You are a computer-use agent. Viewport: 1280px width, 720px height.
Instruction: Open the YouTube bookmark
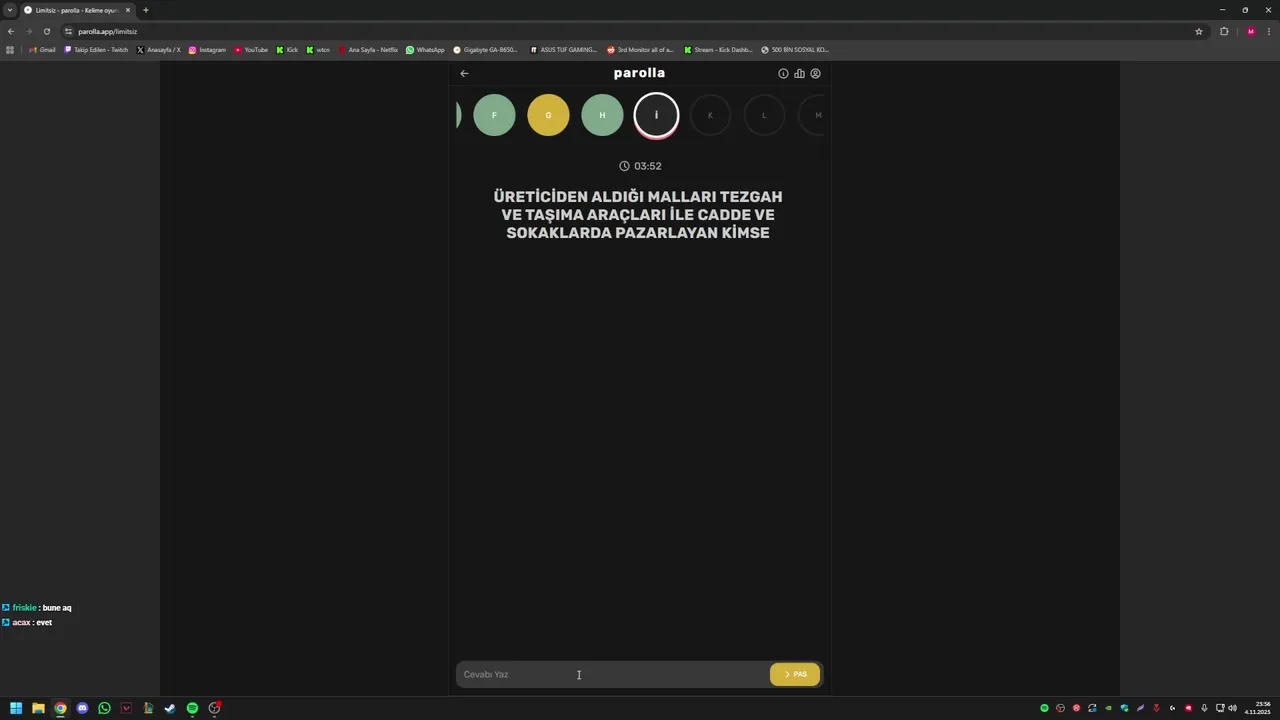[x=251, y=49]
